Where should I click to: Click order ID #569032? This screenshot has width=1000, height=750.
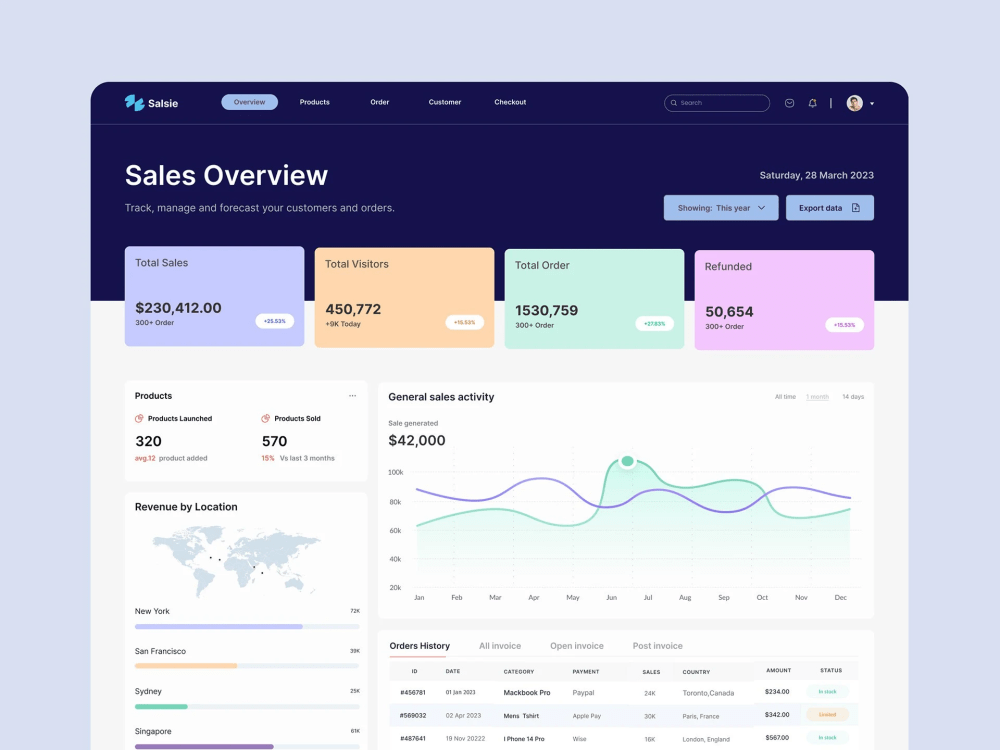coord(413,716)
